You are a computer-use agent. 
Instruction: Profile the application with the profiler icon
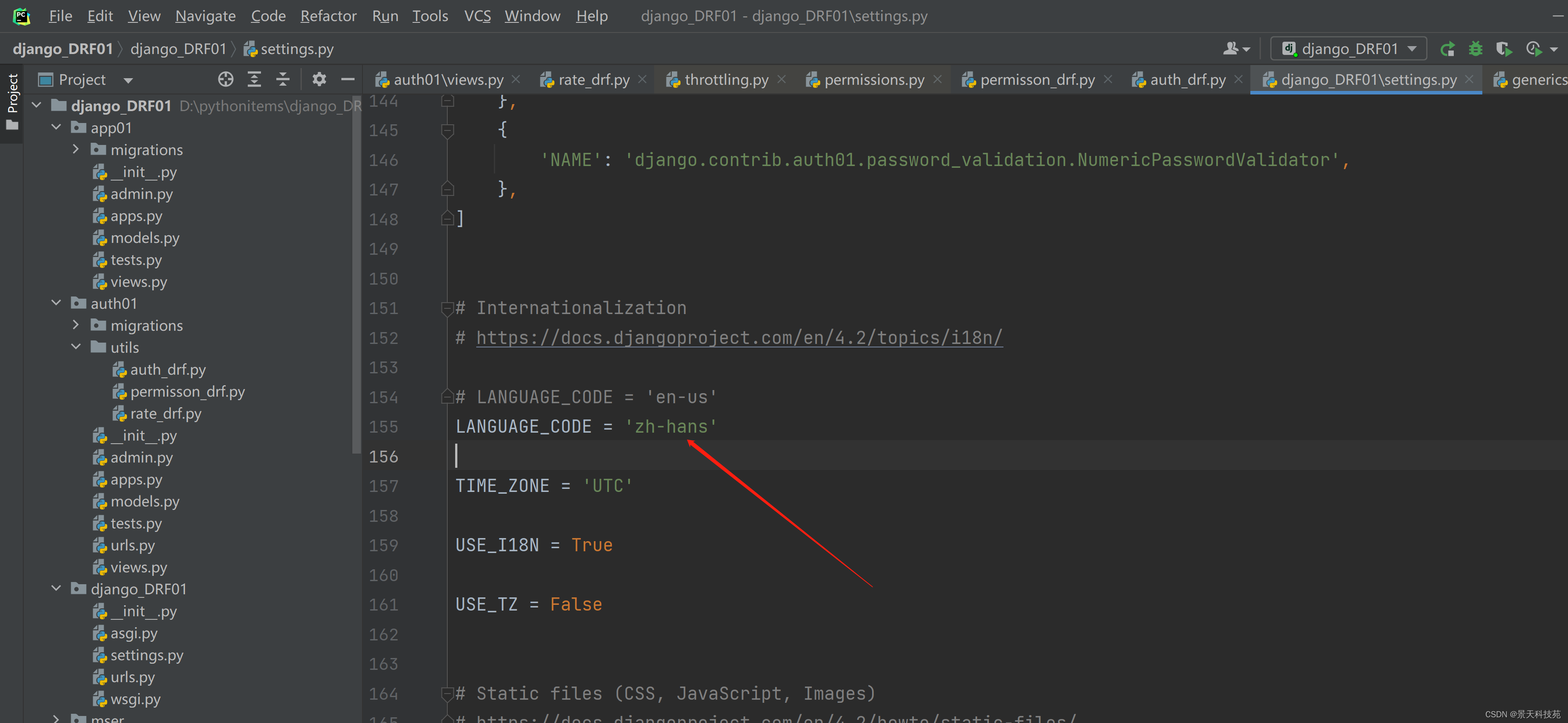coord(1533,49)
